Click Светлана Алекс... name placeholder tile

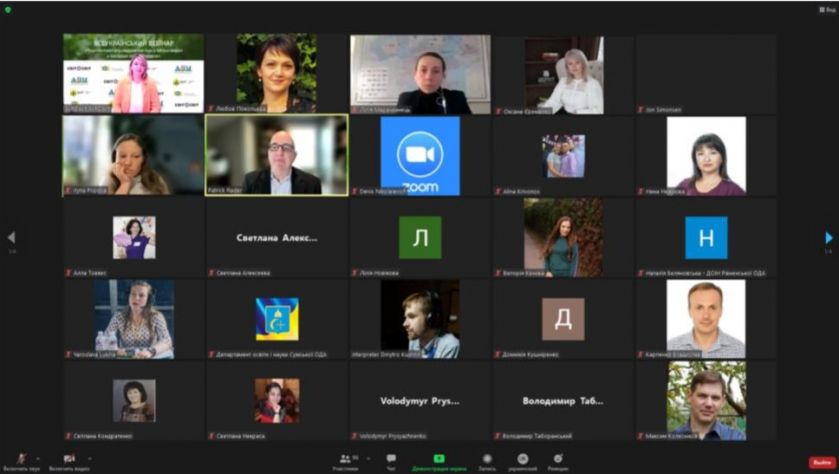pyautogui.click(x=277, y=238)
